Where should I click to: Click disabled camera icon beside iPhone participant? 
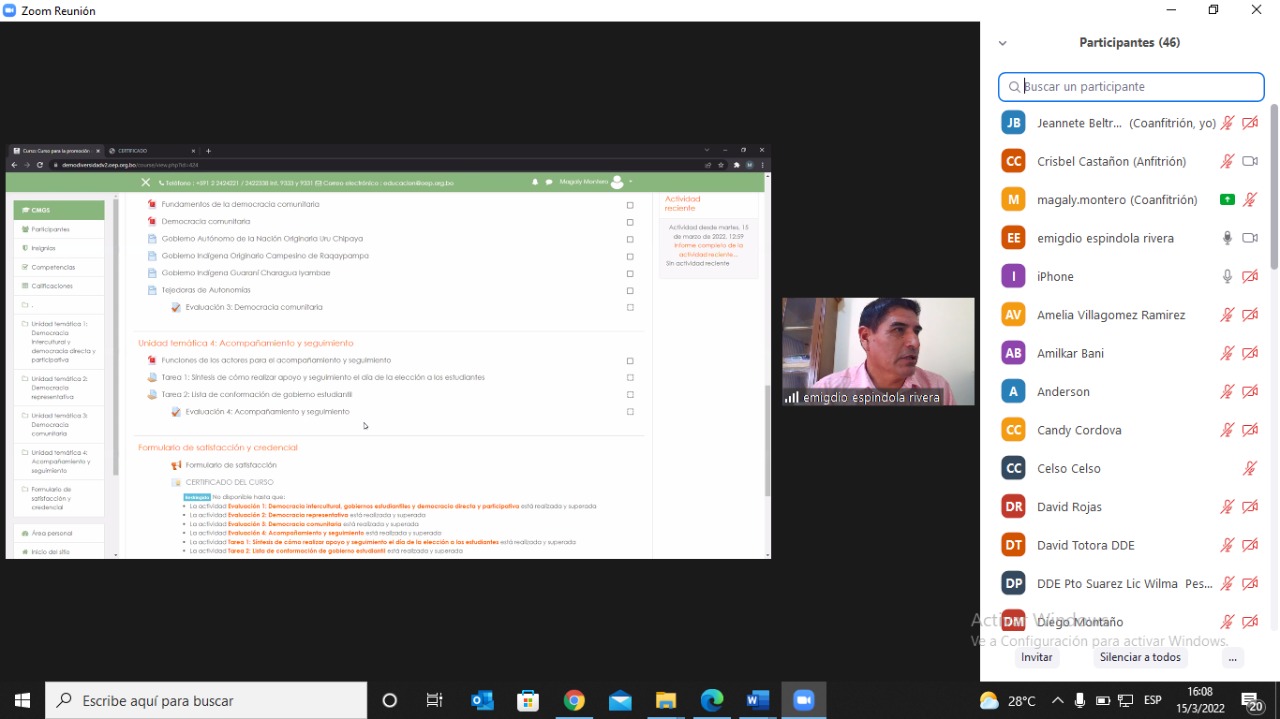1250,277
